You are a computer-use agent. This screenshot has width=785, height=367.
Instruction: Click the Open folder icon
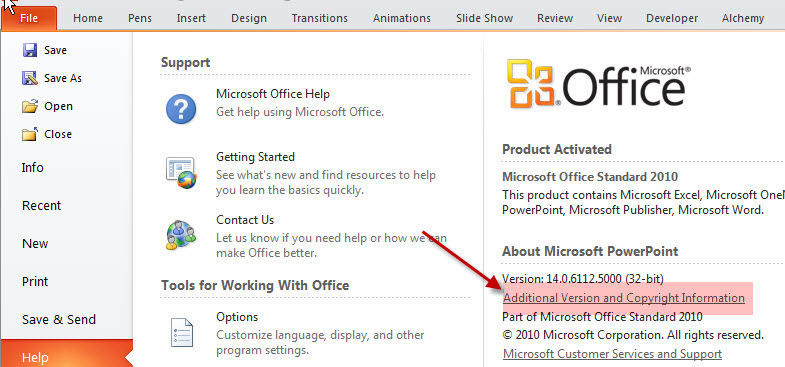pyautogui.click(x=30, y=106)
